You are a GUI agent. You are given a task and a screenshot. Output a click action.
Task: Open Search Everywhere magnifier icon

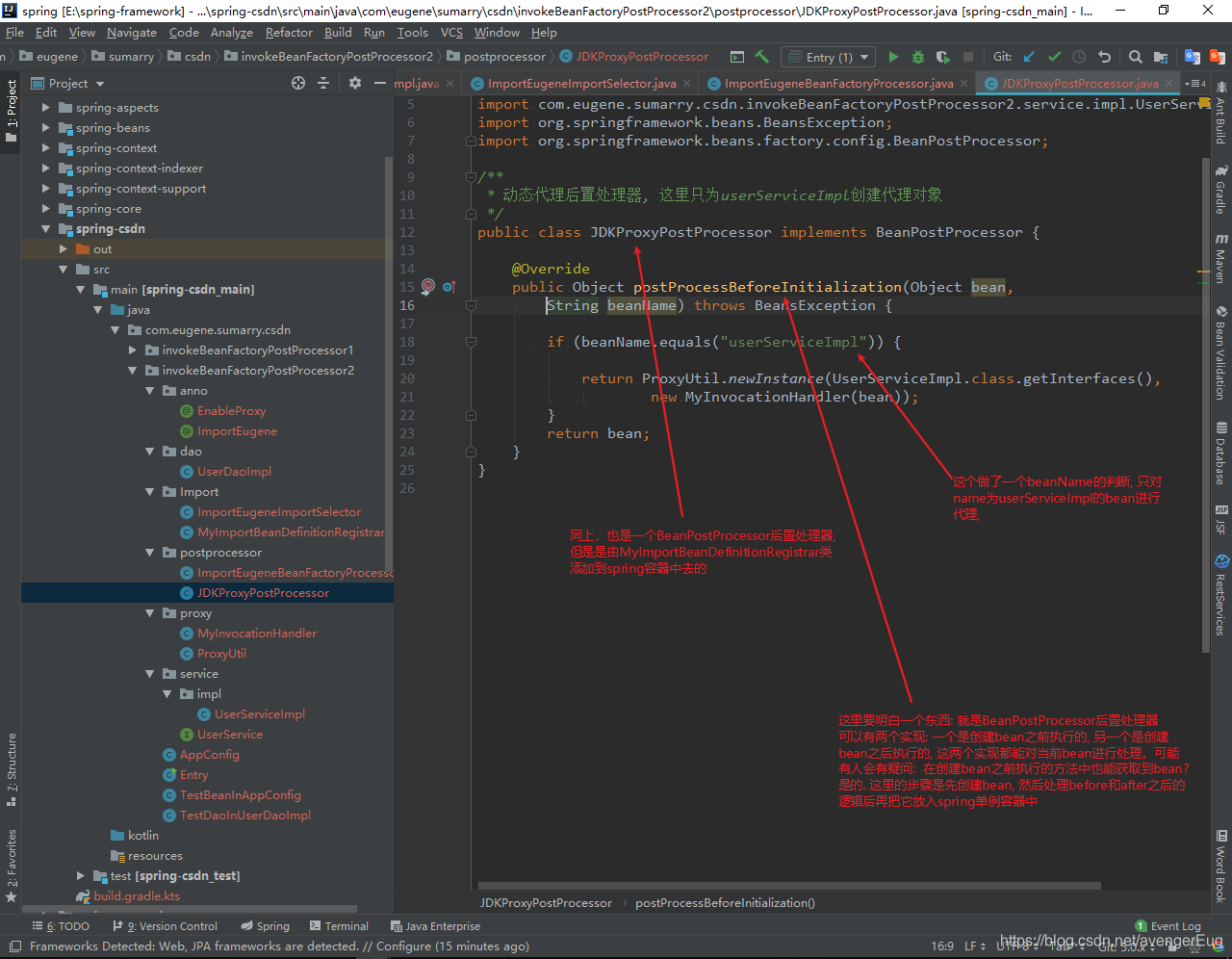click(x=1136, y=57)
